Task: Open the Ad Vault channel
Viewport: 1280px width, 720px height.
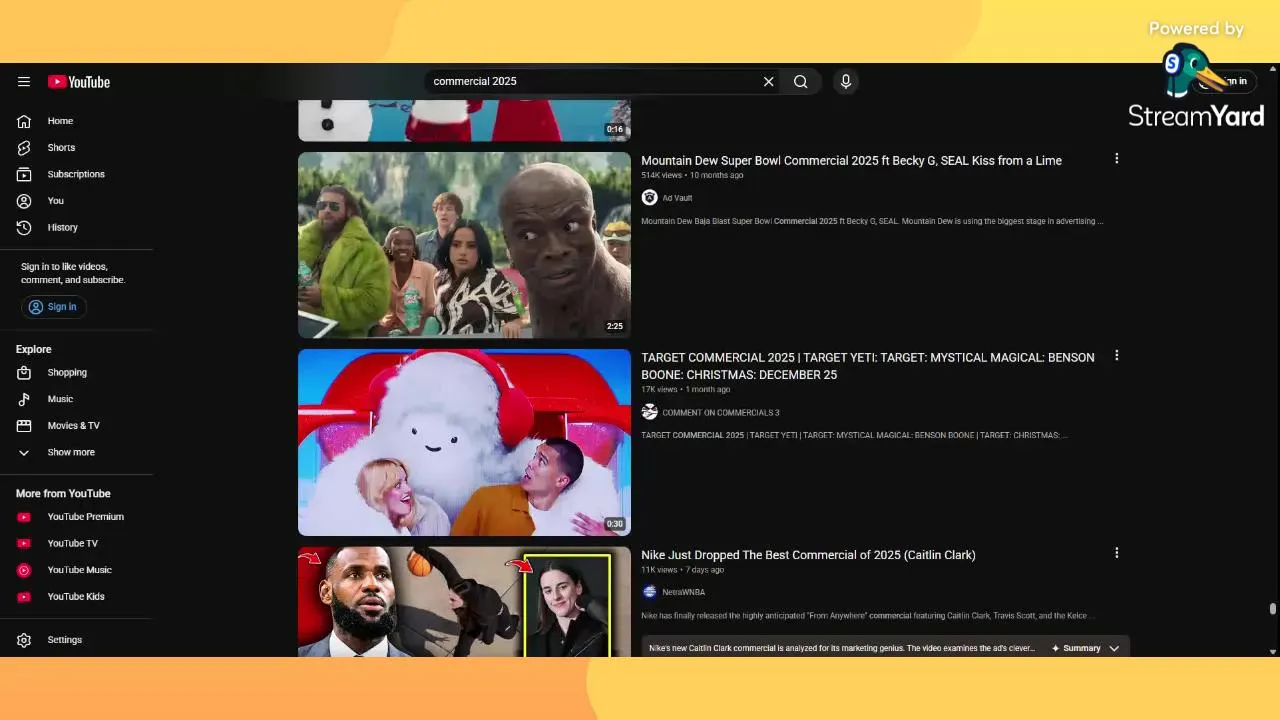Action: [677, 198]
